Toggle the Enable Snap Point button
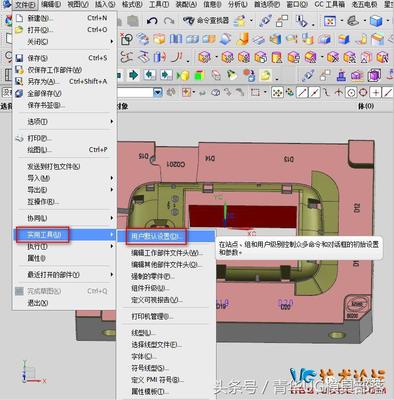The height and width of the screenshot is (400, 394). tap(277, 92)
